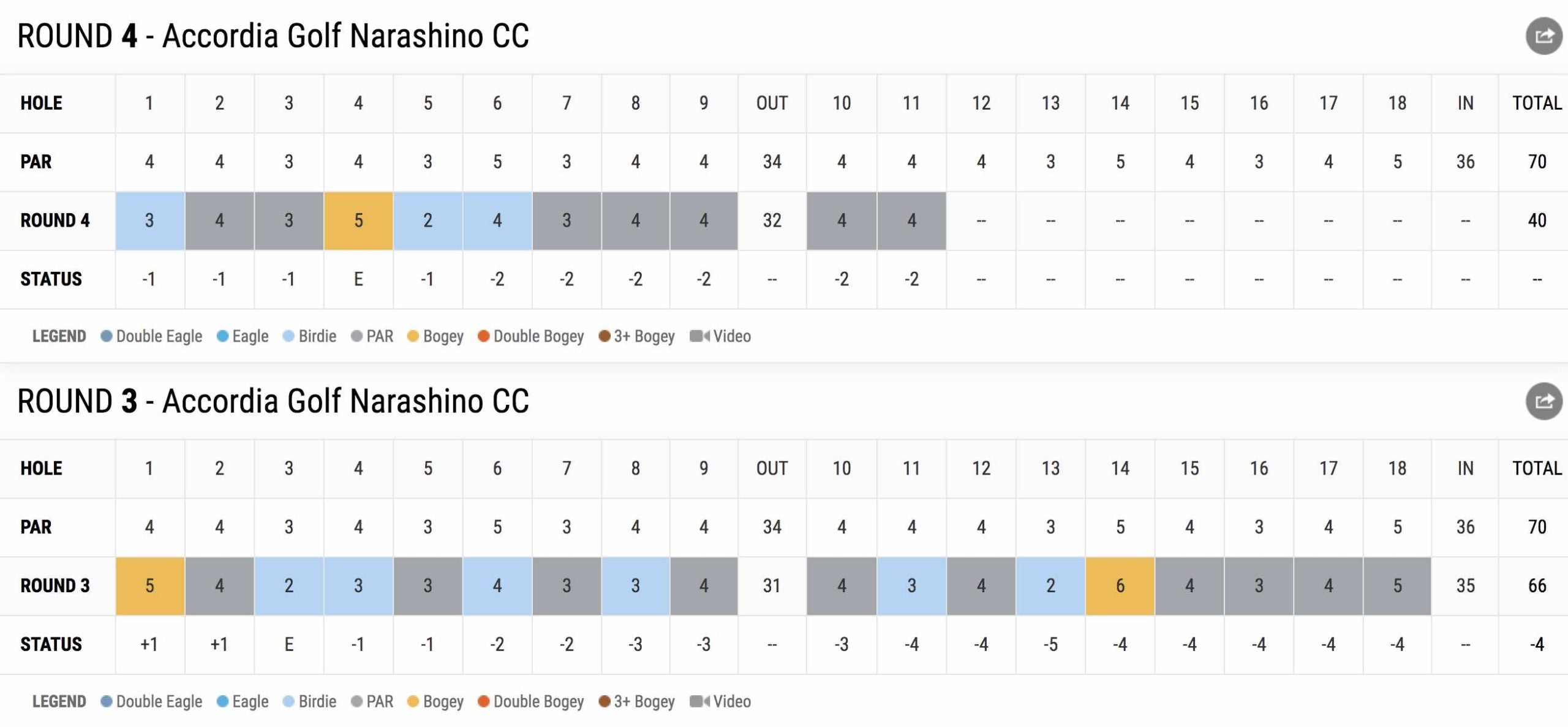Click the Round 3 IN score of 35
This screenshot has height=727, width=1568.
[x=1465, y=586]
